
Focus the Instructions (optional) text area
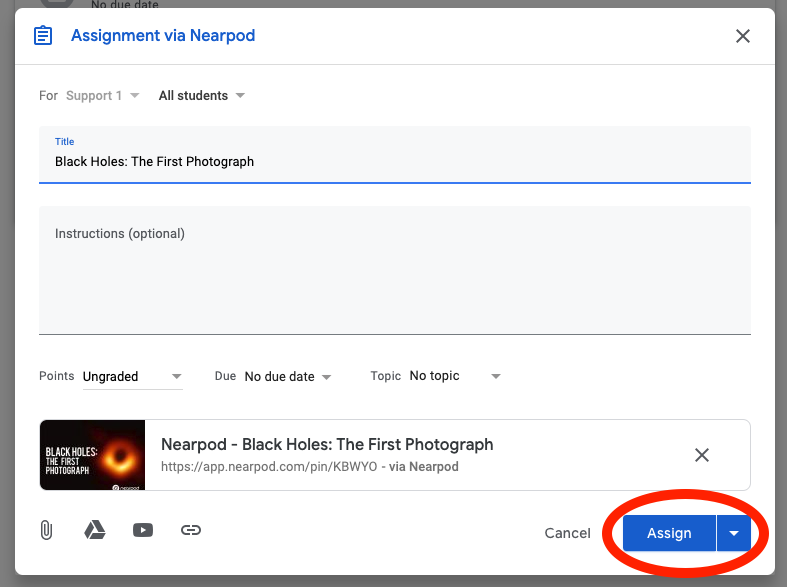coord(394,268)
